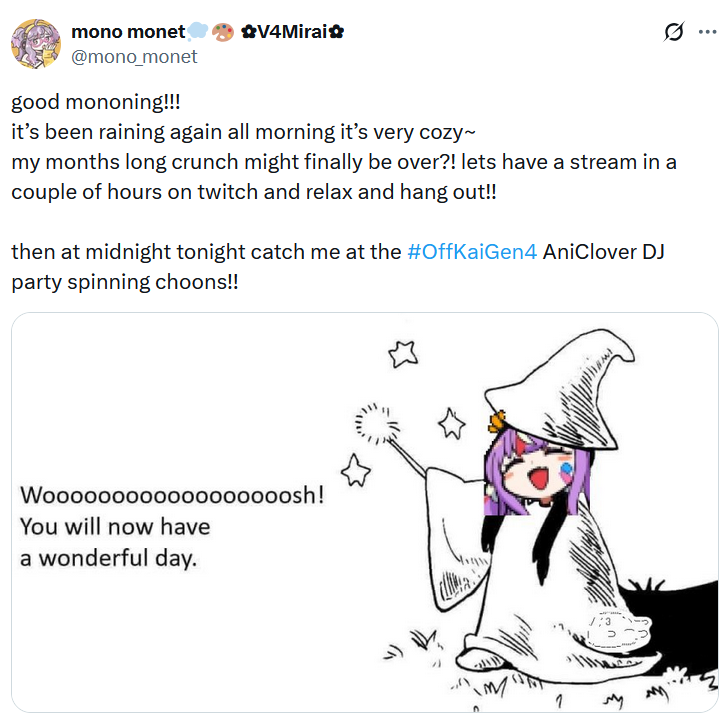Follow the #OffKaiGen4 hashtag link

[472, 252]
